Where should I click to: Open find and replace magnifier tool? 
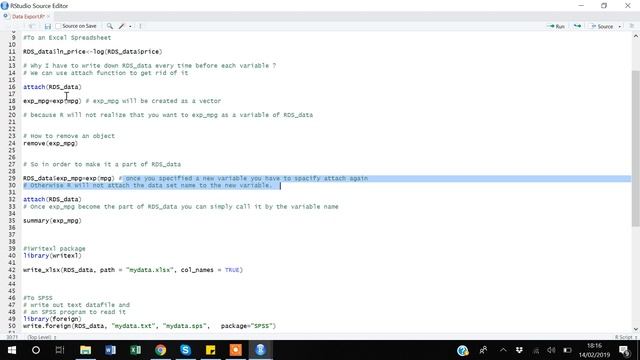coord(110,26)
